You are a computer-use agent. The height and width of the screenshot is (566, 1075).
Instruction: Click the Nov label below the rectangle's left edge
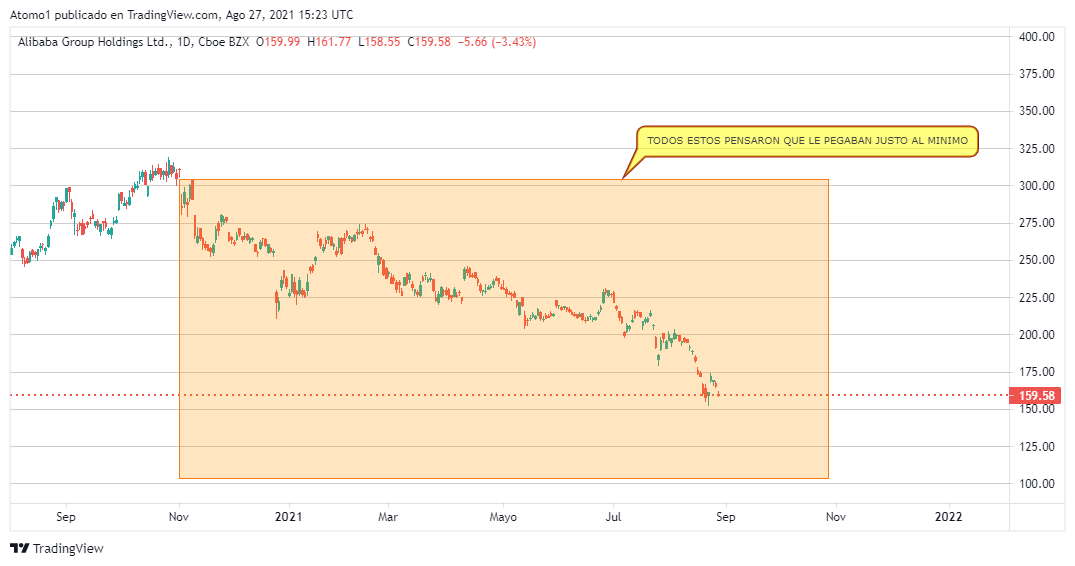(179, 517)
